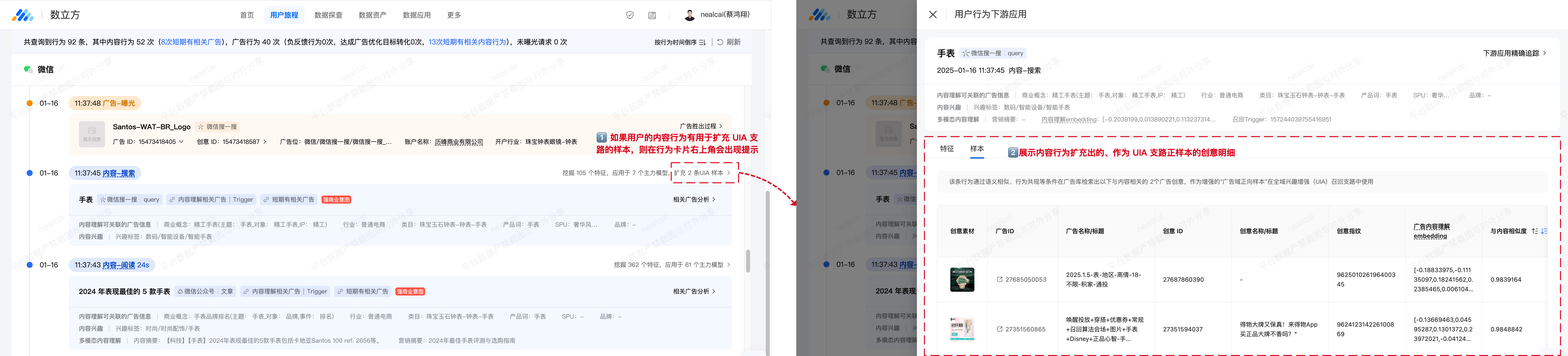This screenshot has width=1568, height=356.
Task: Switch to 特征 tab in drawer
Action: click(x=947, y=148)
